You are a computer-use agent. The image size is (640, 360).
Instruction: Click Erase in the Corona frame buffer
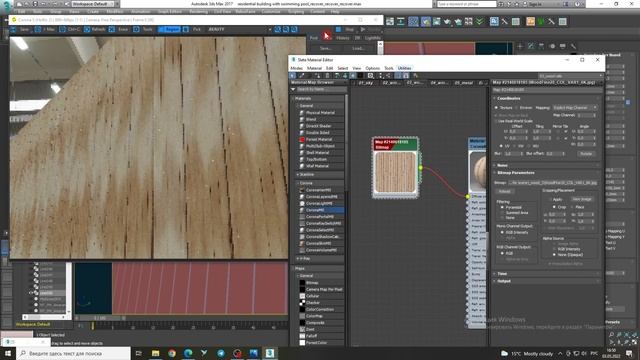tap(119, 29)
